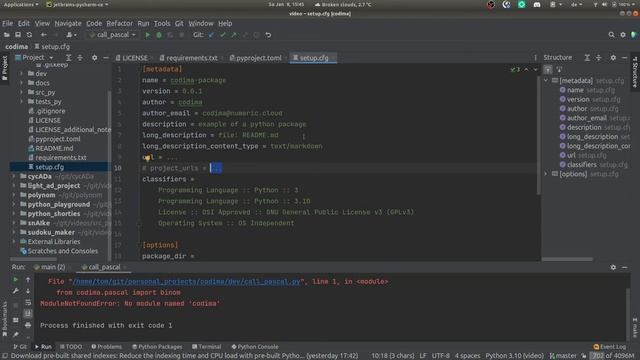This screenshot has width=640, height=360.
Task: Open Project panel options gear
Action: [x=94, y=58]
